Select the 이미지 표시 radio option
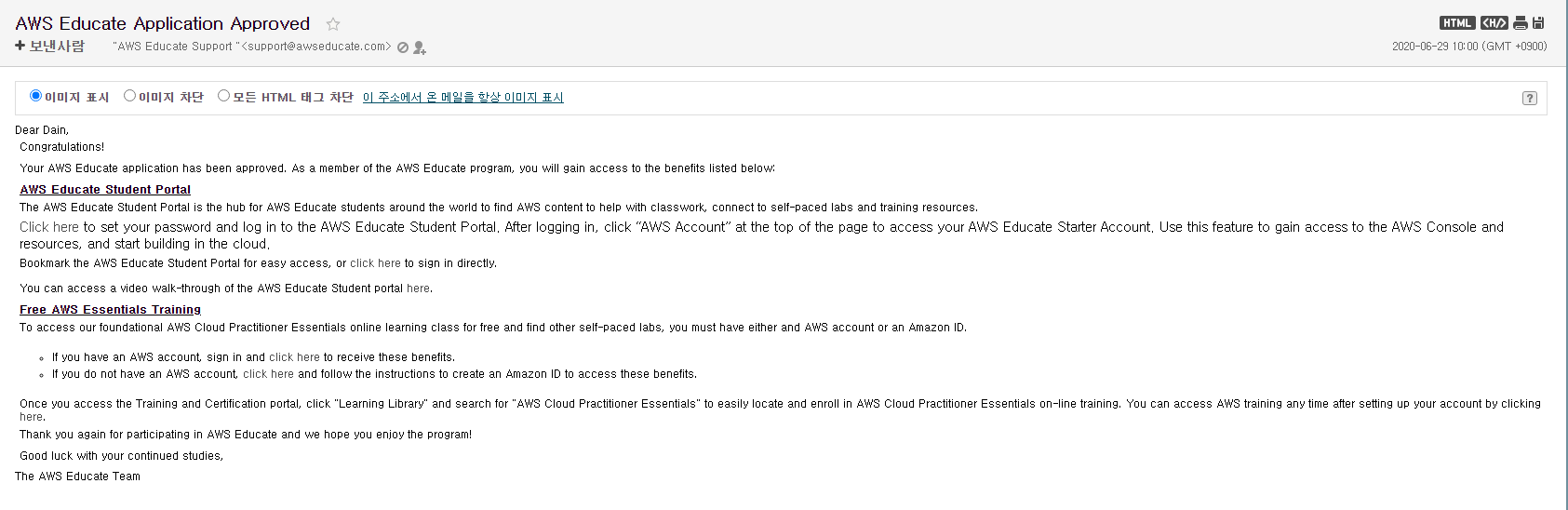Screen dimensions: 1568x510 [36, 96]
